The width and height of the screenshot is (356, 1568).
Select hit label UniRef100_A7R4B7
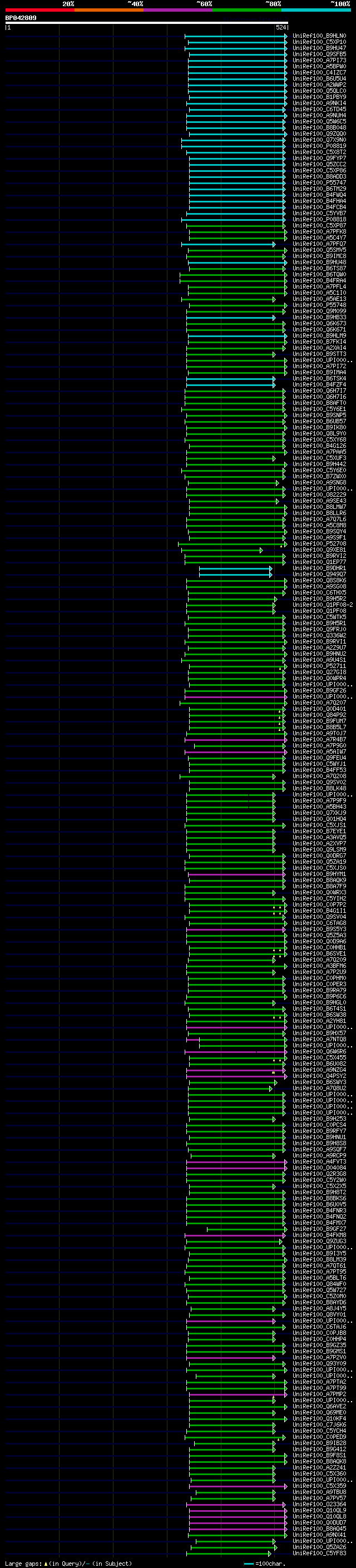tap(319, 740)
